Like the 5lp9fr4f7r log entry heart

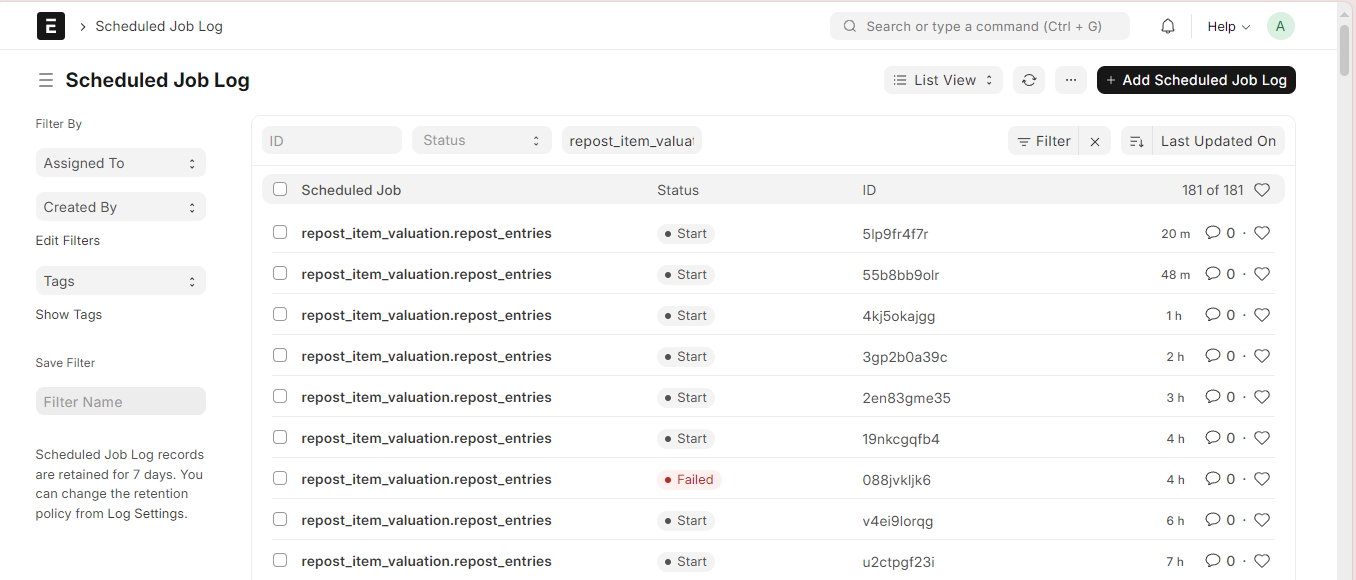pyautogui.click(x=1262, y=233)
